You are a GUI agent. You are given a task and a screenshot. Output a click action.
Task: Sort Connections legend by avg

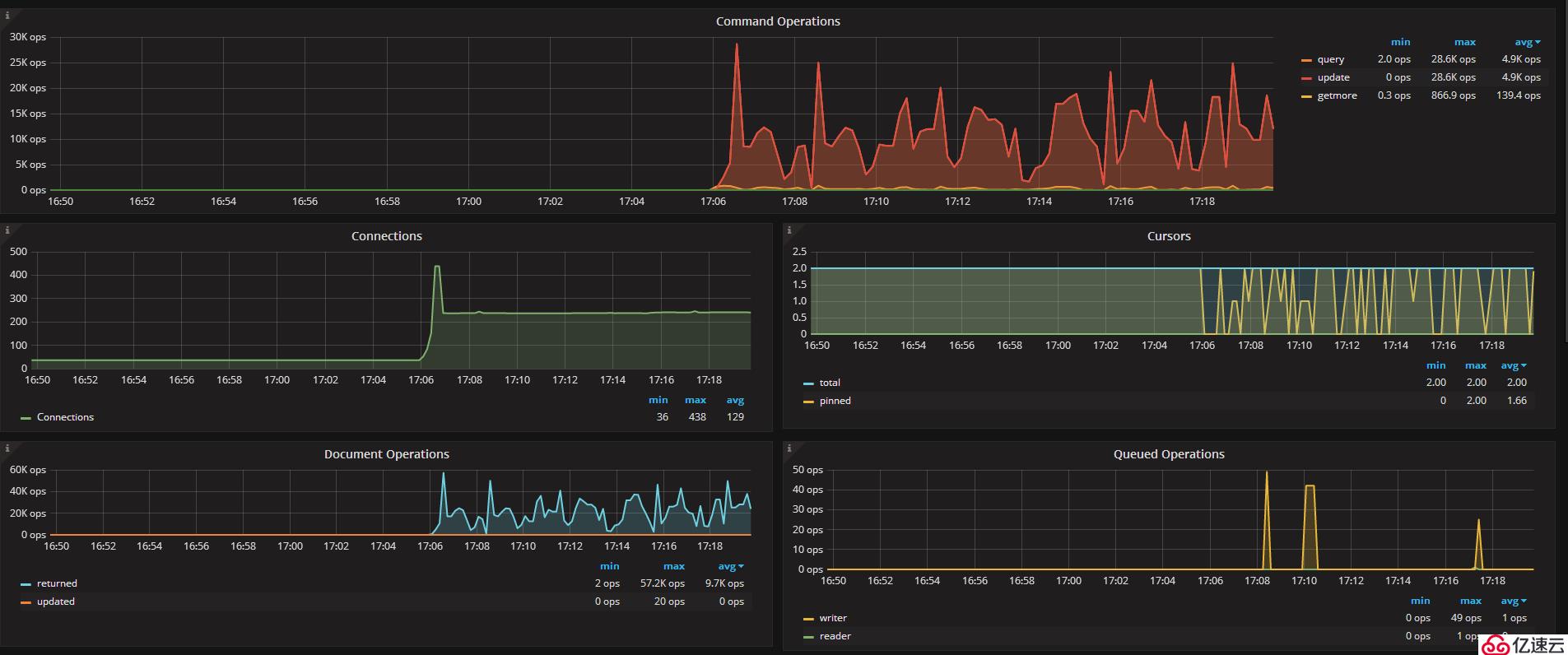click(x=735, y=400)
